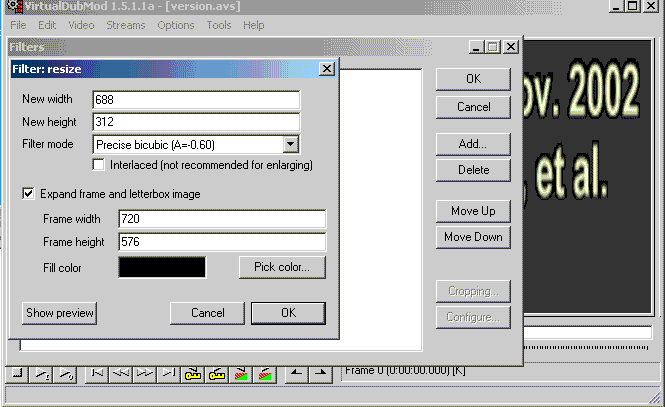The height and width of the screenshot is (407, 665).
Task: Click Show preview button
Action: coord(59,313)
